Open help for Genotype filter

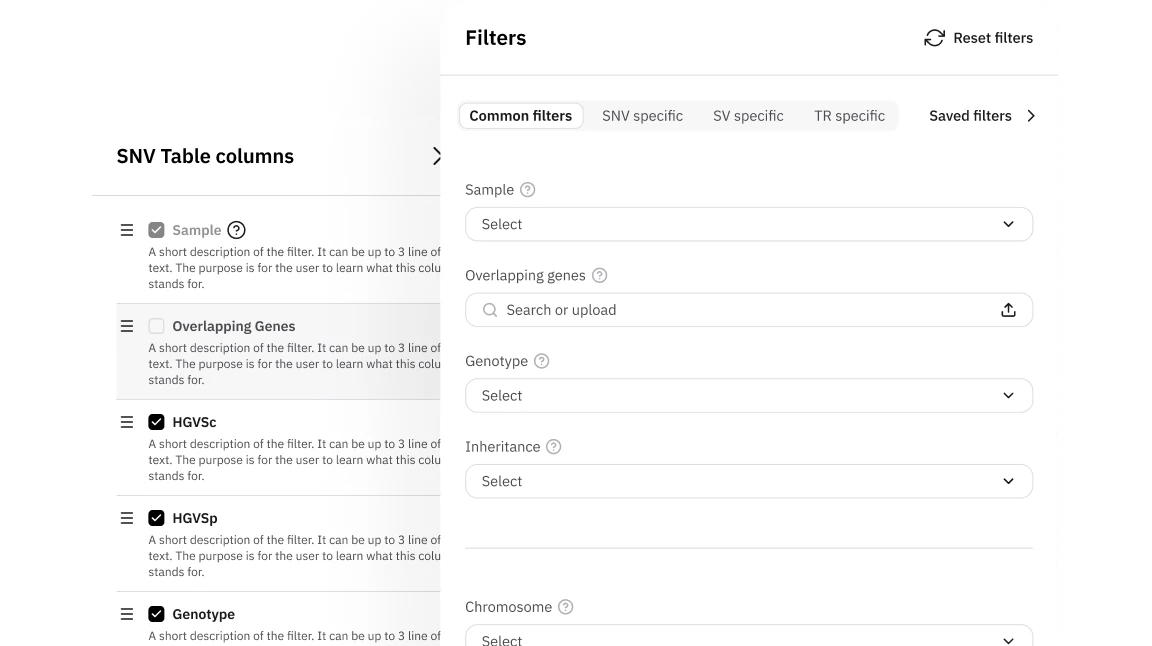tap(541, 361)
